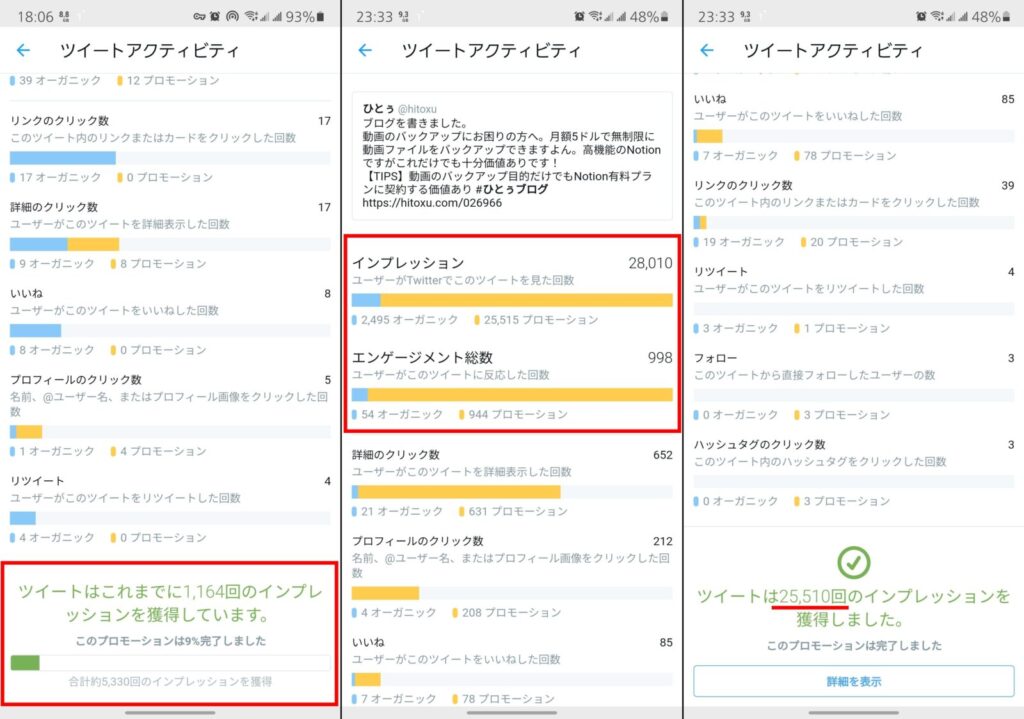Click the 詳細を表示 button
The width and height of the screenshot is (1024, 719).
[854, 681]
